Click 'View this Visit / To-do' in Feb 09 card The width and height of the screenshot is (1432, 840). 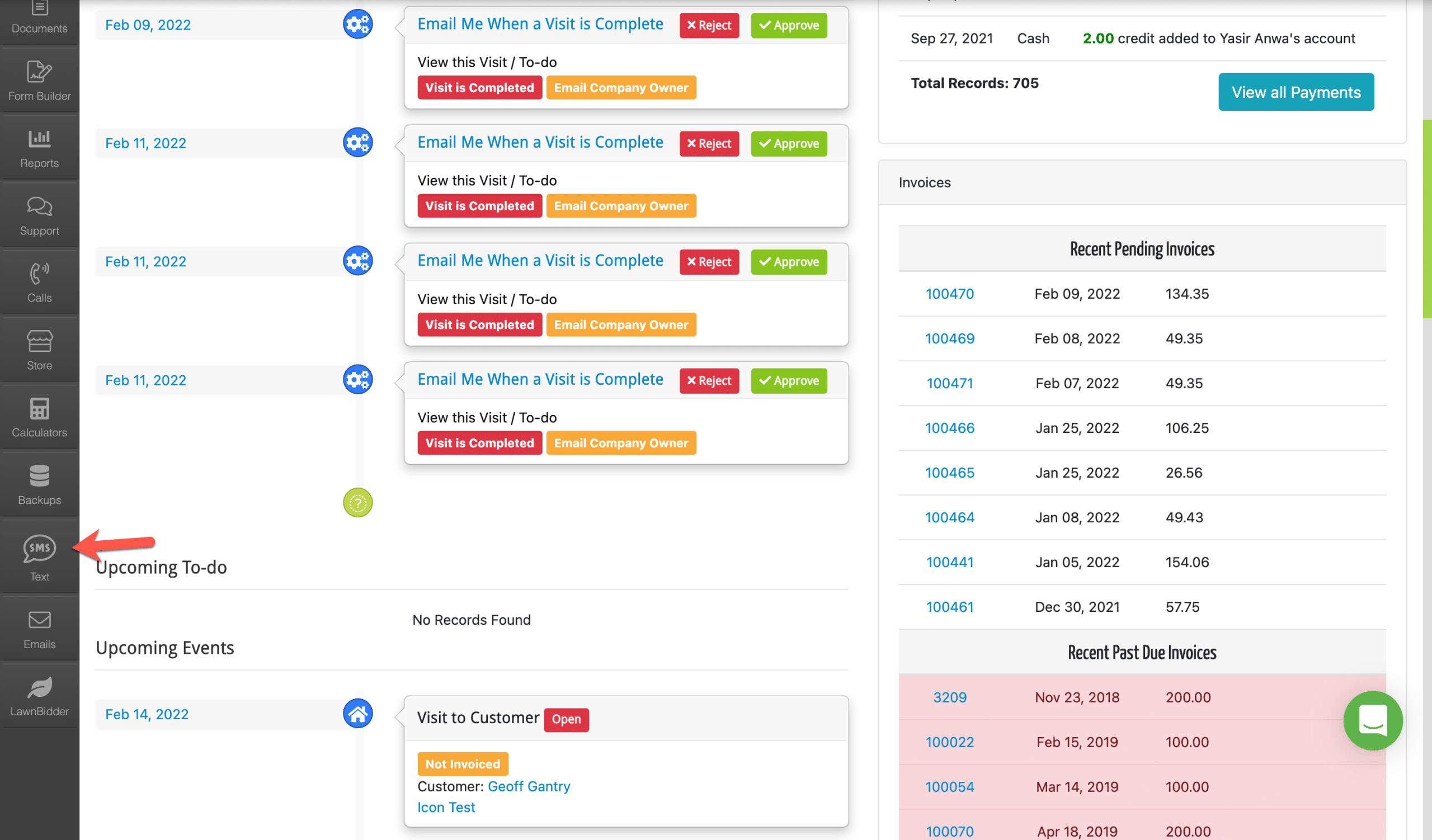pos(487,62)
